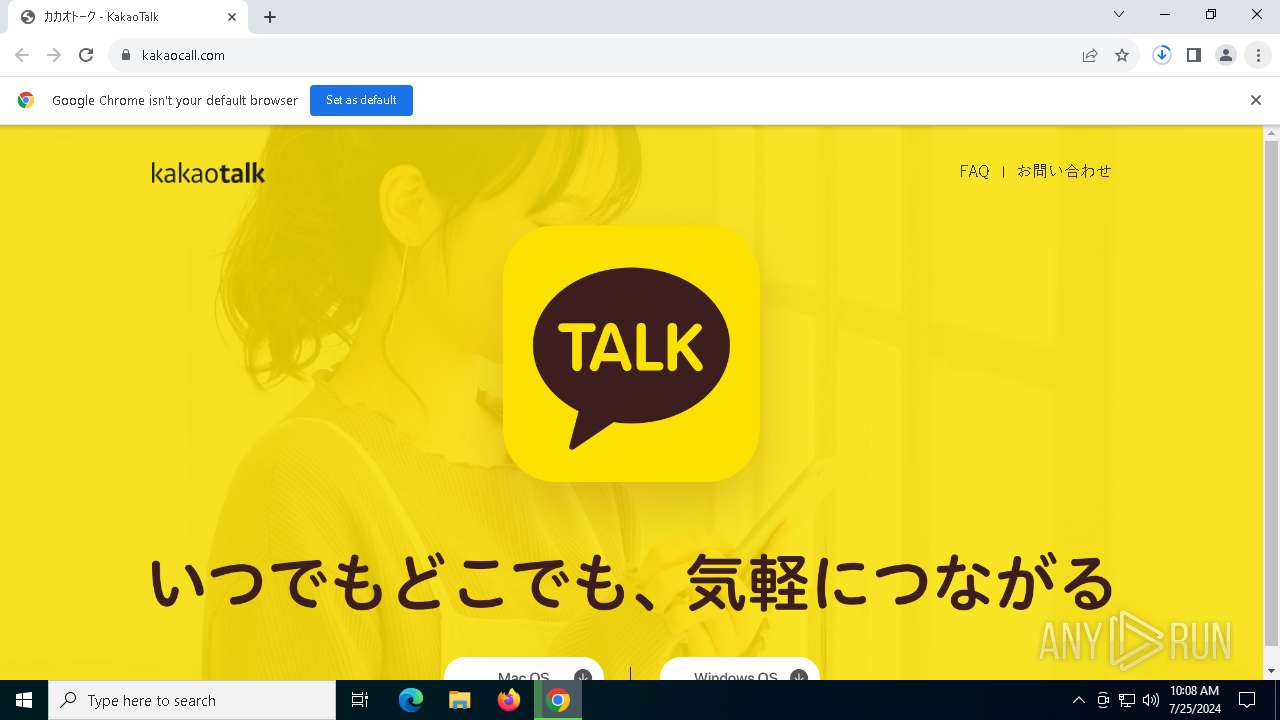This screenshot has height=720, width=1280.
Task: Open the Windows notification center
Action: (x=1247, y=700)
